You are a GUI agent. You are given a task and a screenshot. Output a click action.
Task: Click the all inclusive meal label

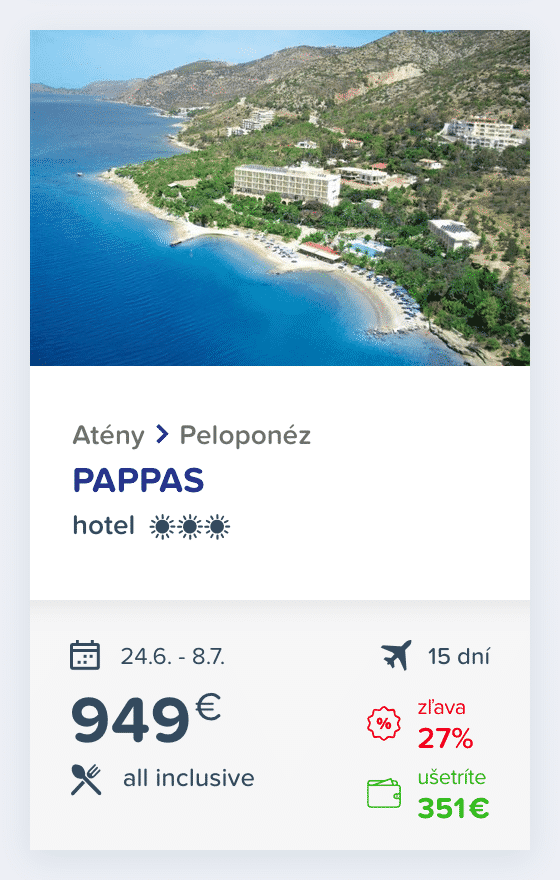point(189,778)
